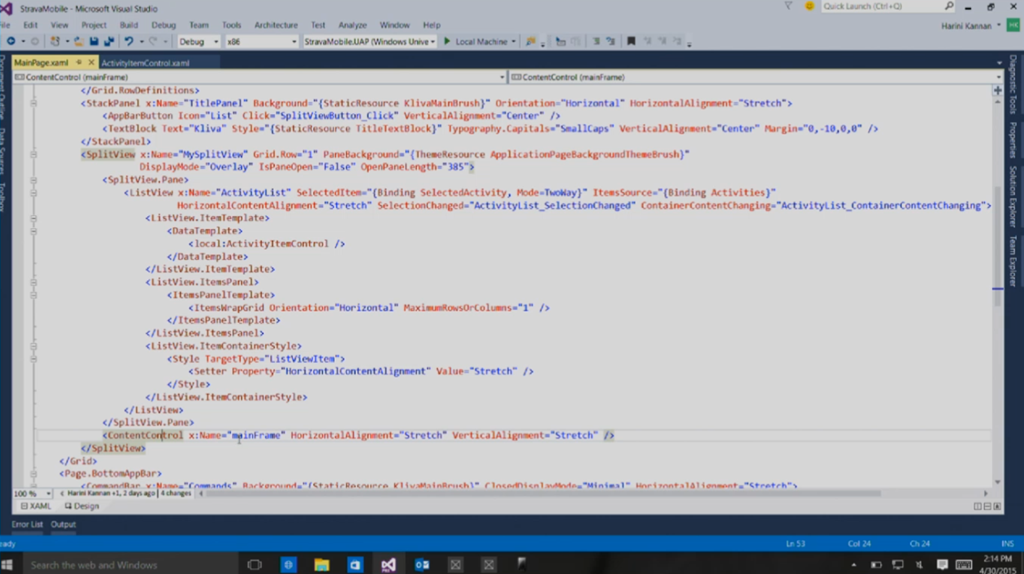Open the Team Explorer side tab

[x=1013, y=261]
